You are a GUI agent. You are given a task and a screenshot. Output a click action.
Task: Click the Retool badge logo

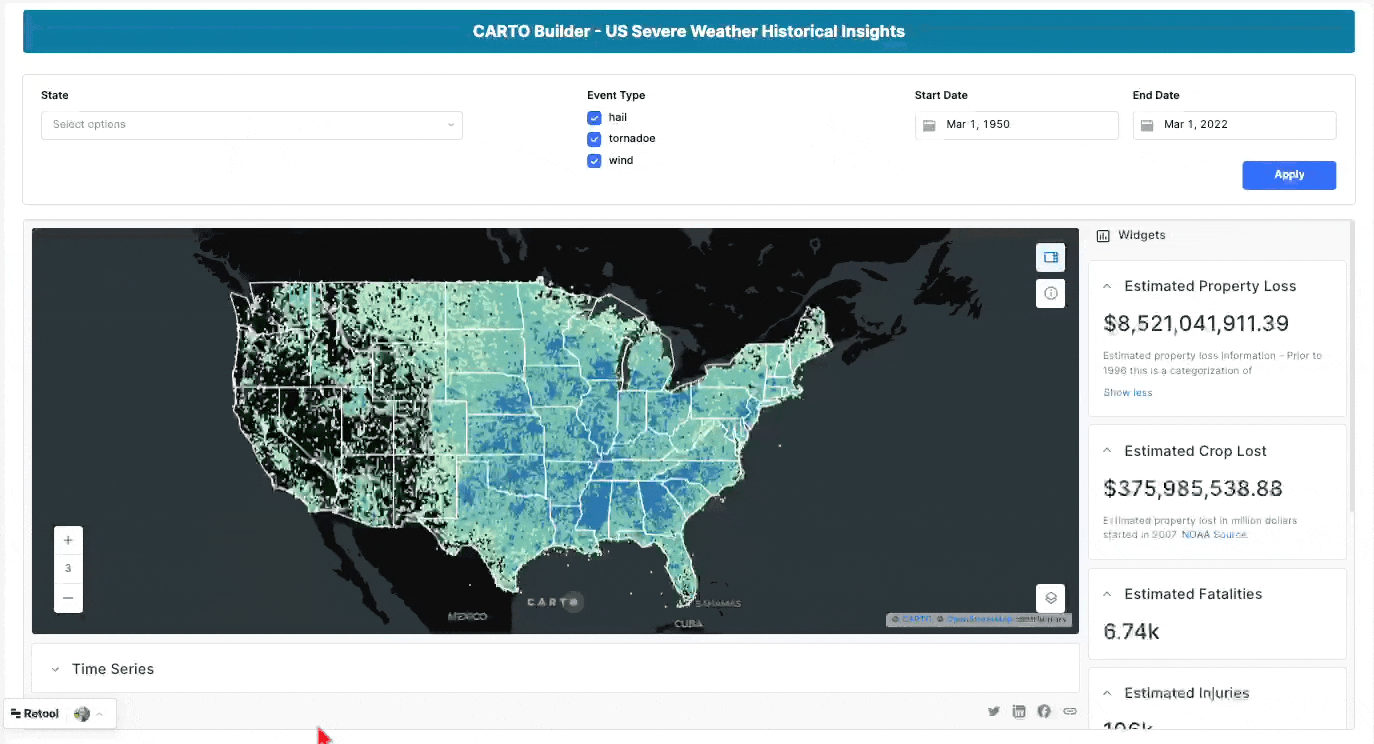35,713
